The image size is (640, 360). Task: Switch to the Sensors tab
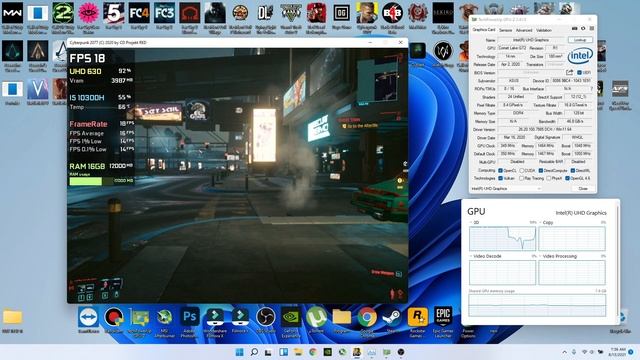pyautogui.click(x=505, y=30)
